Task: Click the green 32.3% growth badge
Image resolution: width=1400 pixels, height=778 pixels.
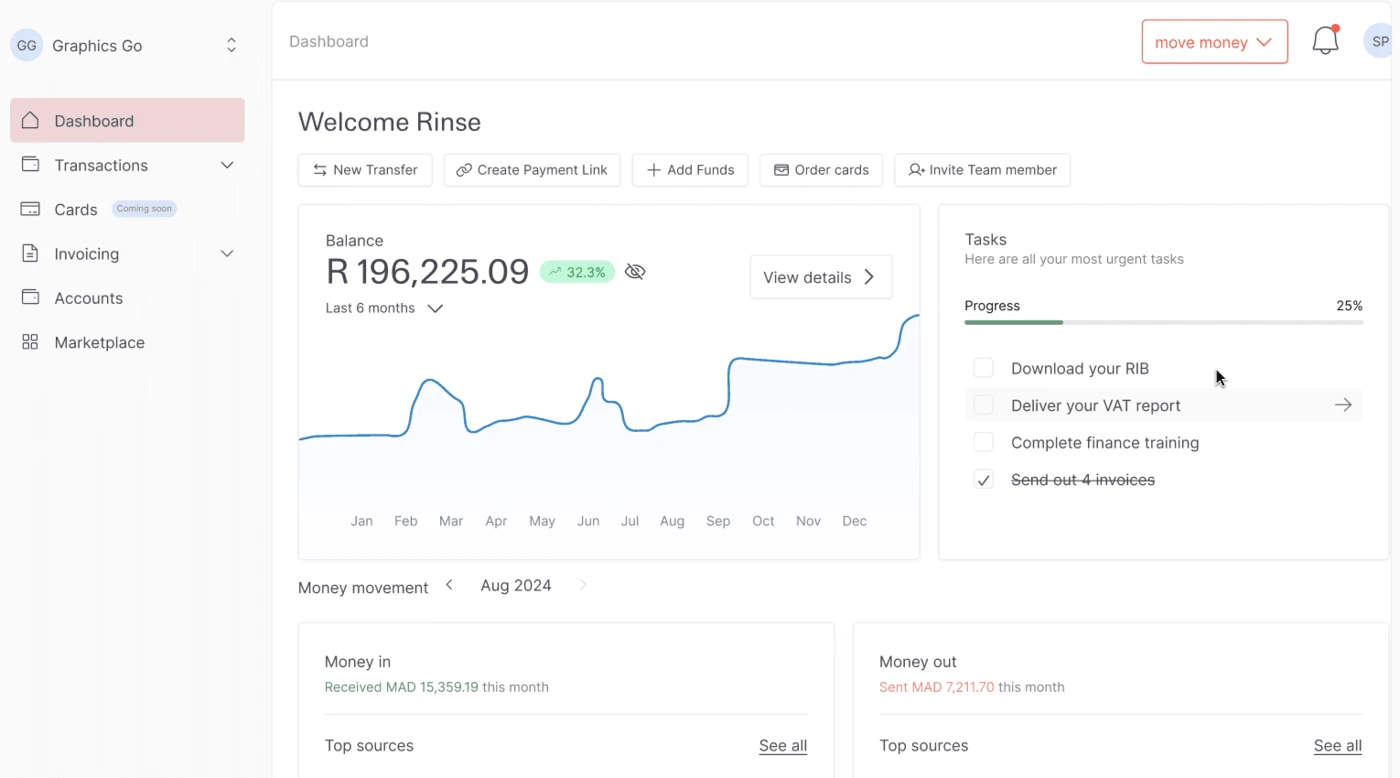Action: pos(577,272)
